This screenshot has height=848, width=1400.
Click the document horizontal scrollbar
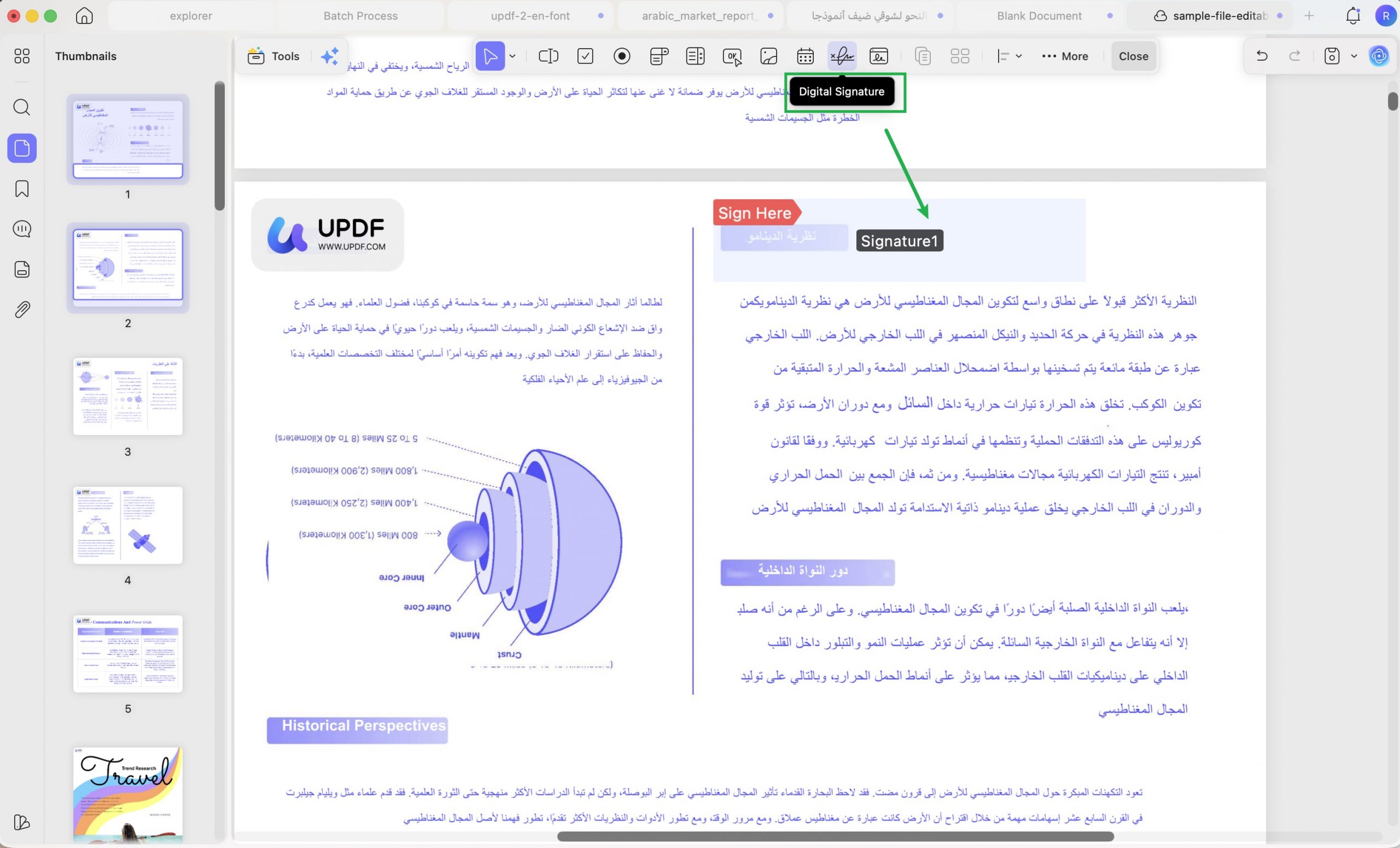(835, 836)
